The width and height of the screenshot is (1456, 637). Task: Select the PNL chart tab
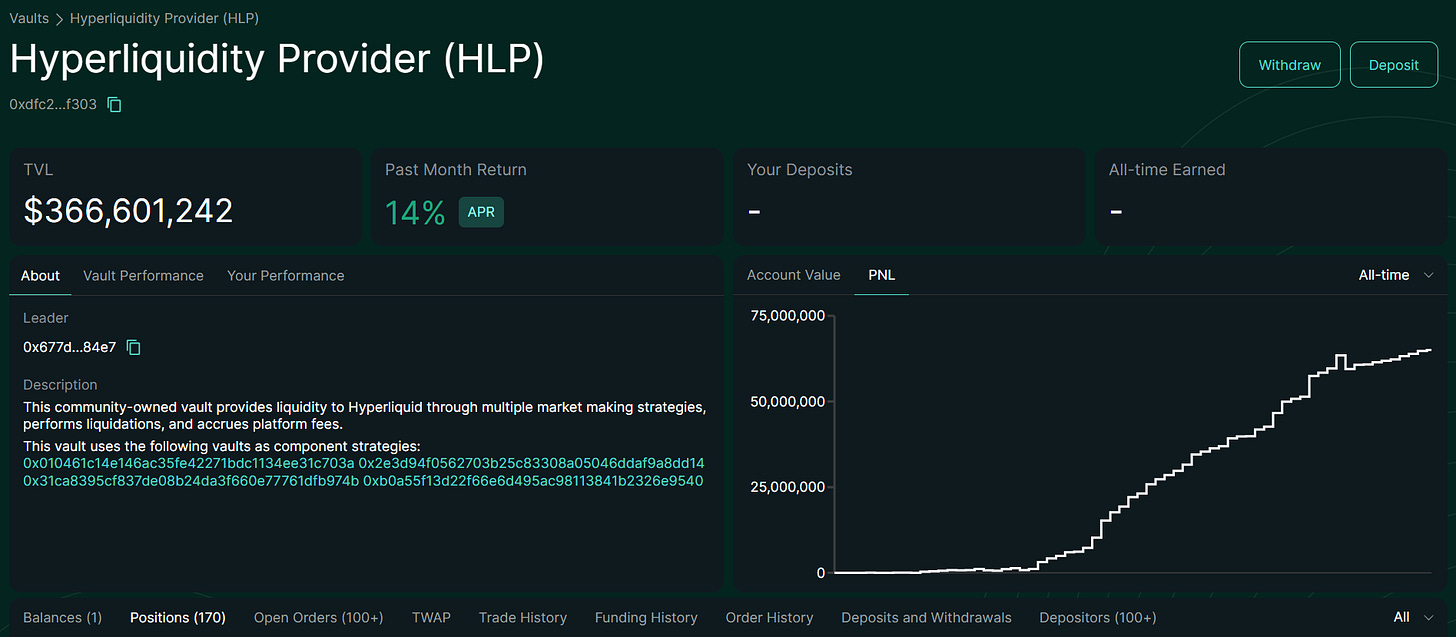pyautogui.click(x=881, y=274)
